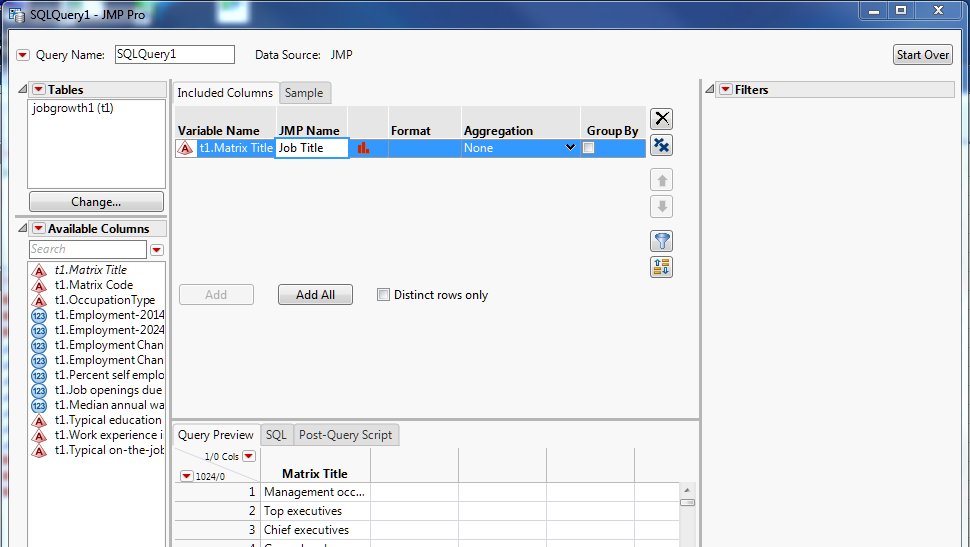
Task: Click the Chief executives preview cell
Action: (x=315, y=530)
